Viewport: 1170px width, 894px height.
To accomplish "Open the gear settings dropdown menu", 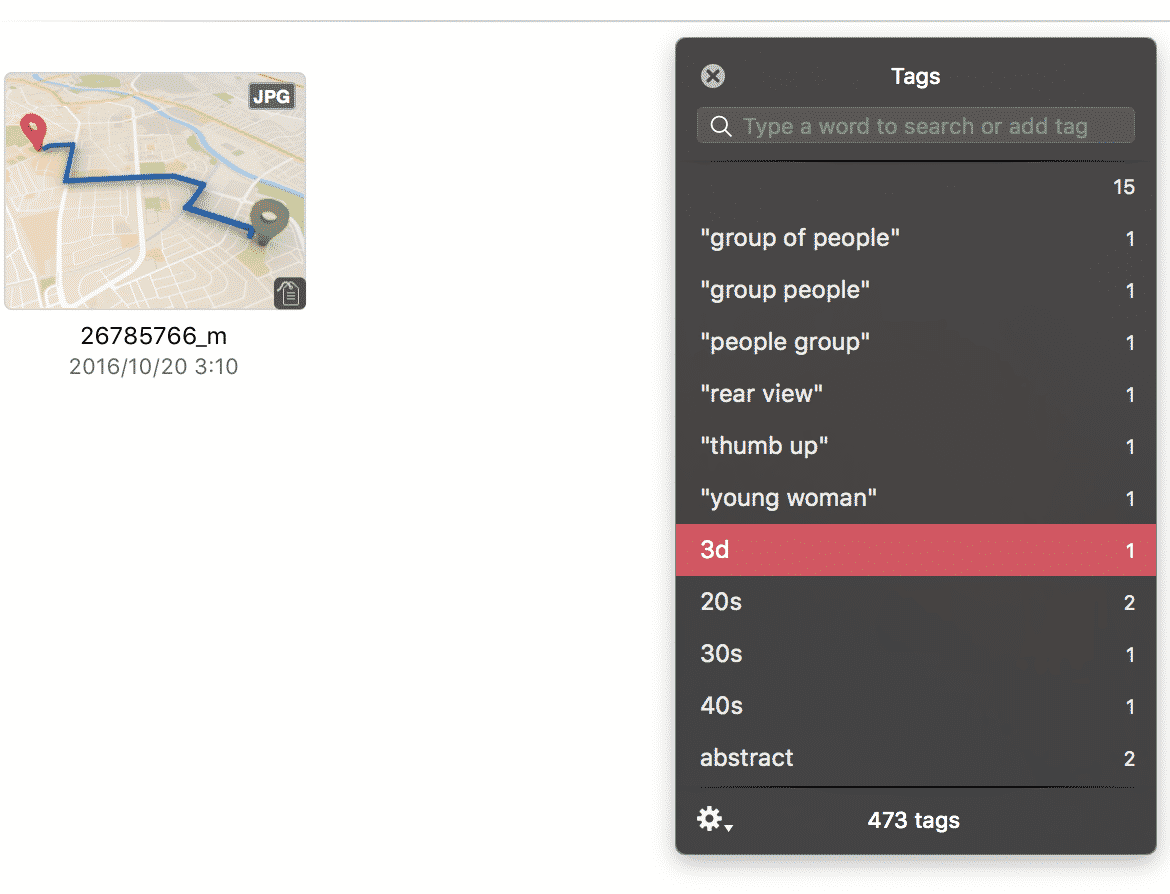I will tap(714, 821).
